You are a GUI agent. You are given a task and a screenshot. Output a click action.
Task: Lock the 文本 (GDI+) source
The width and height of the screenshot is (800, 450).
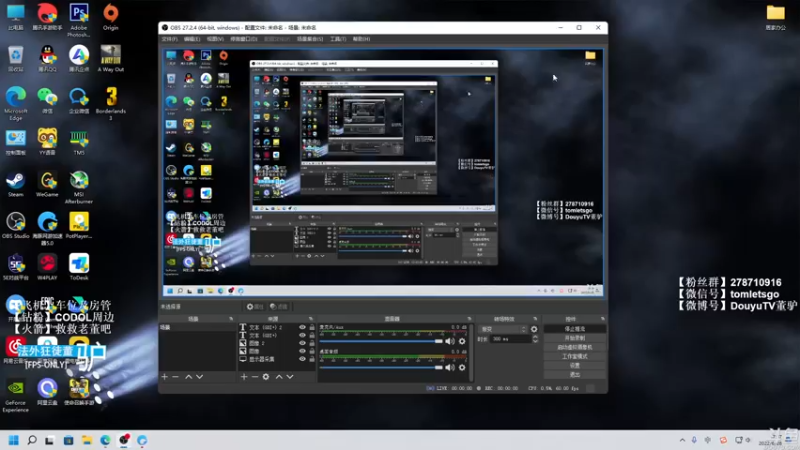click(x=312, y=336)
